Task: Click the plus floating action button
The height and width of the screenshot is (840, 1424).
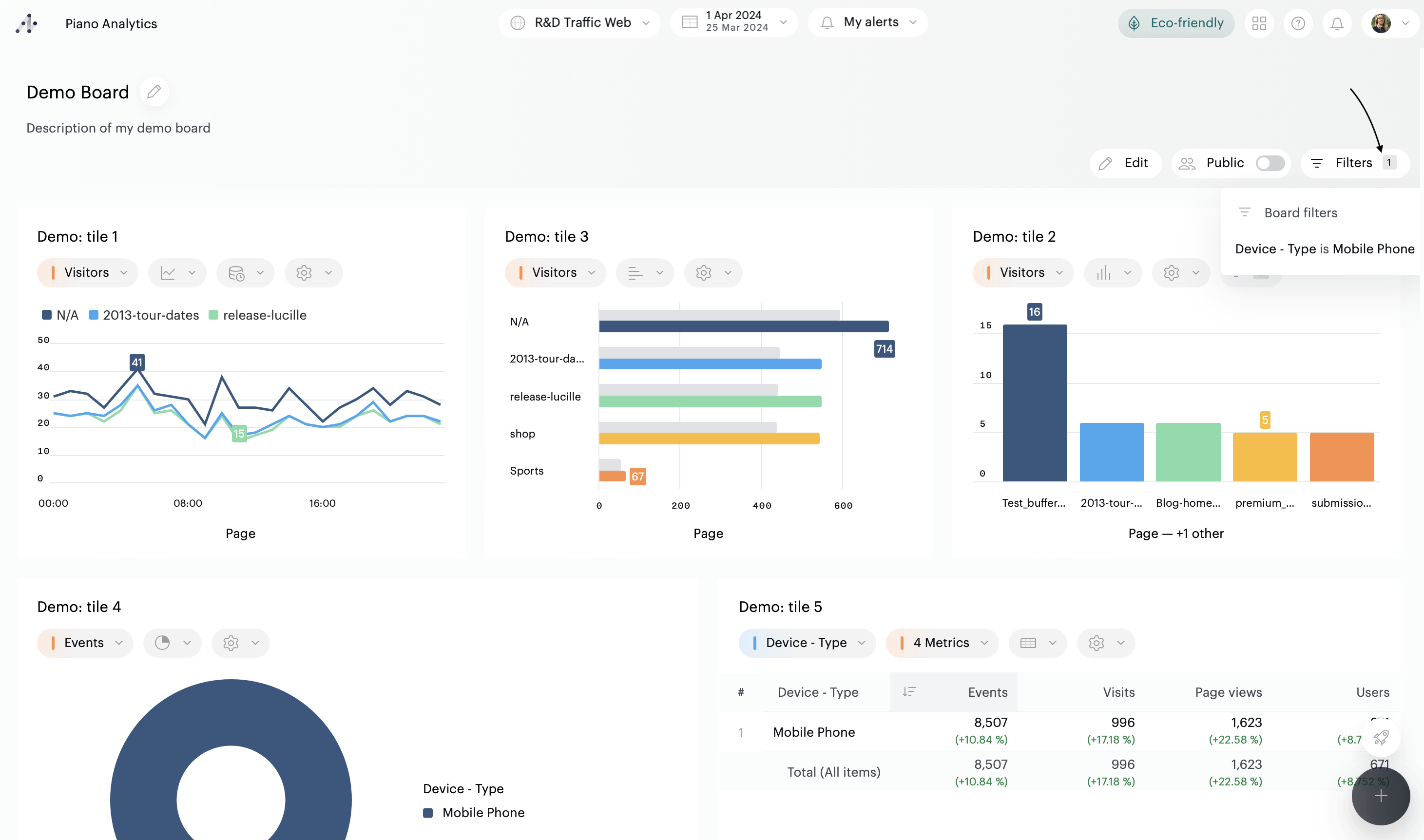Action: [x=1381, y=797]
